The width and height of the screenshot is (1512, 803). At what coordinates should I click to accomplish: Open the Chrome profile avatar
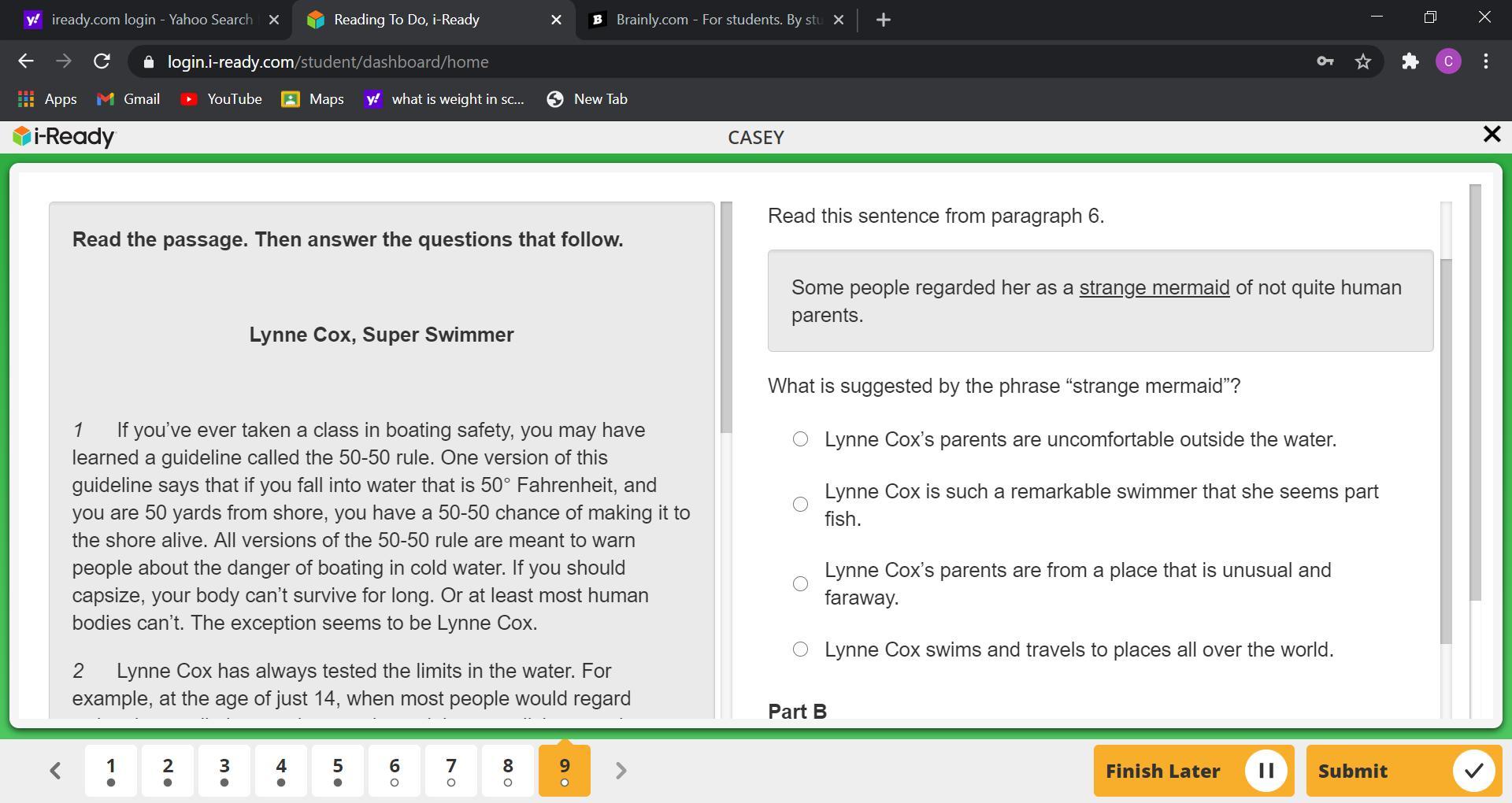tap(1448, 61)
